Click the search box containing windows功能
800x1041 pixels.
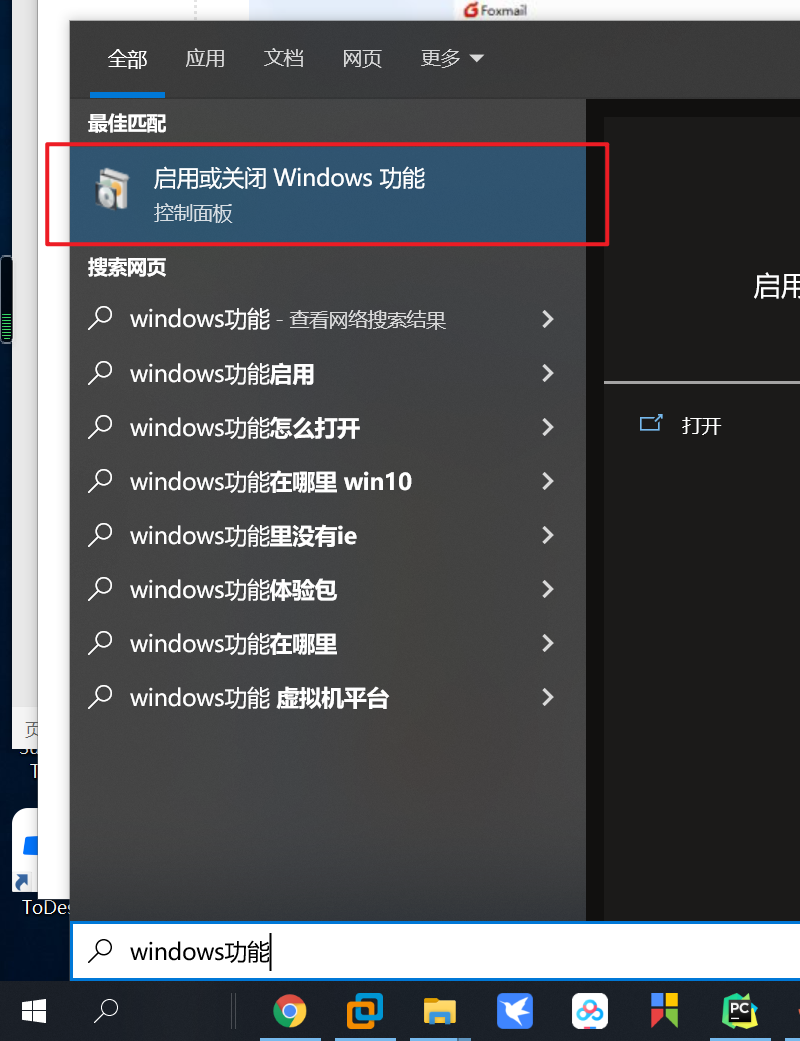[x=436, y=951]
